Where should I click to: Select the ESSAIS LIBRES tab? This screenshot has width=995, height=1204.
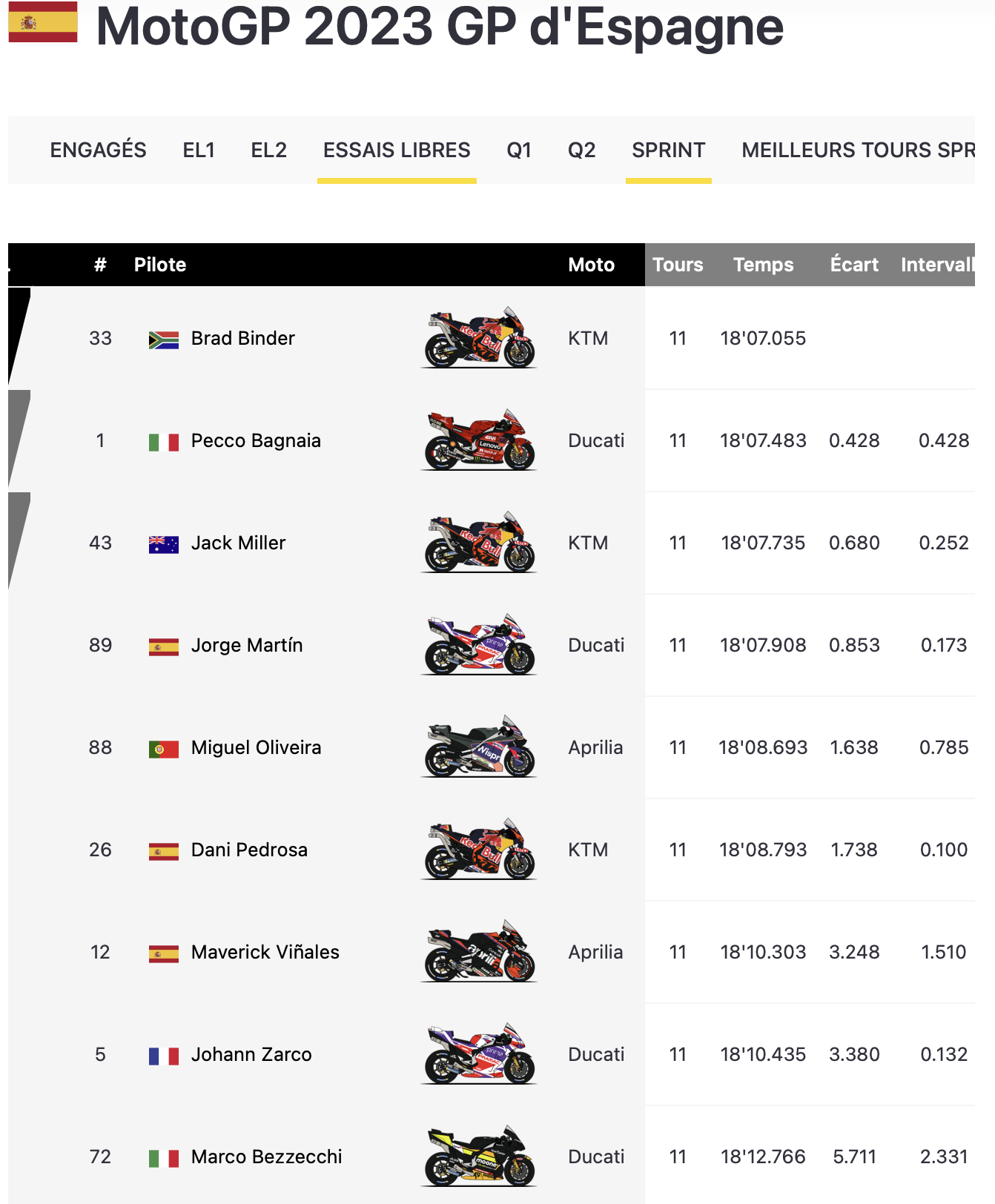(397, 150)
